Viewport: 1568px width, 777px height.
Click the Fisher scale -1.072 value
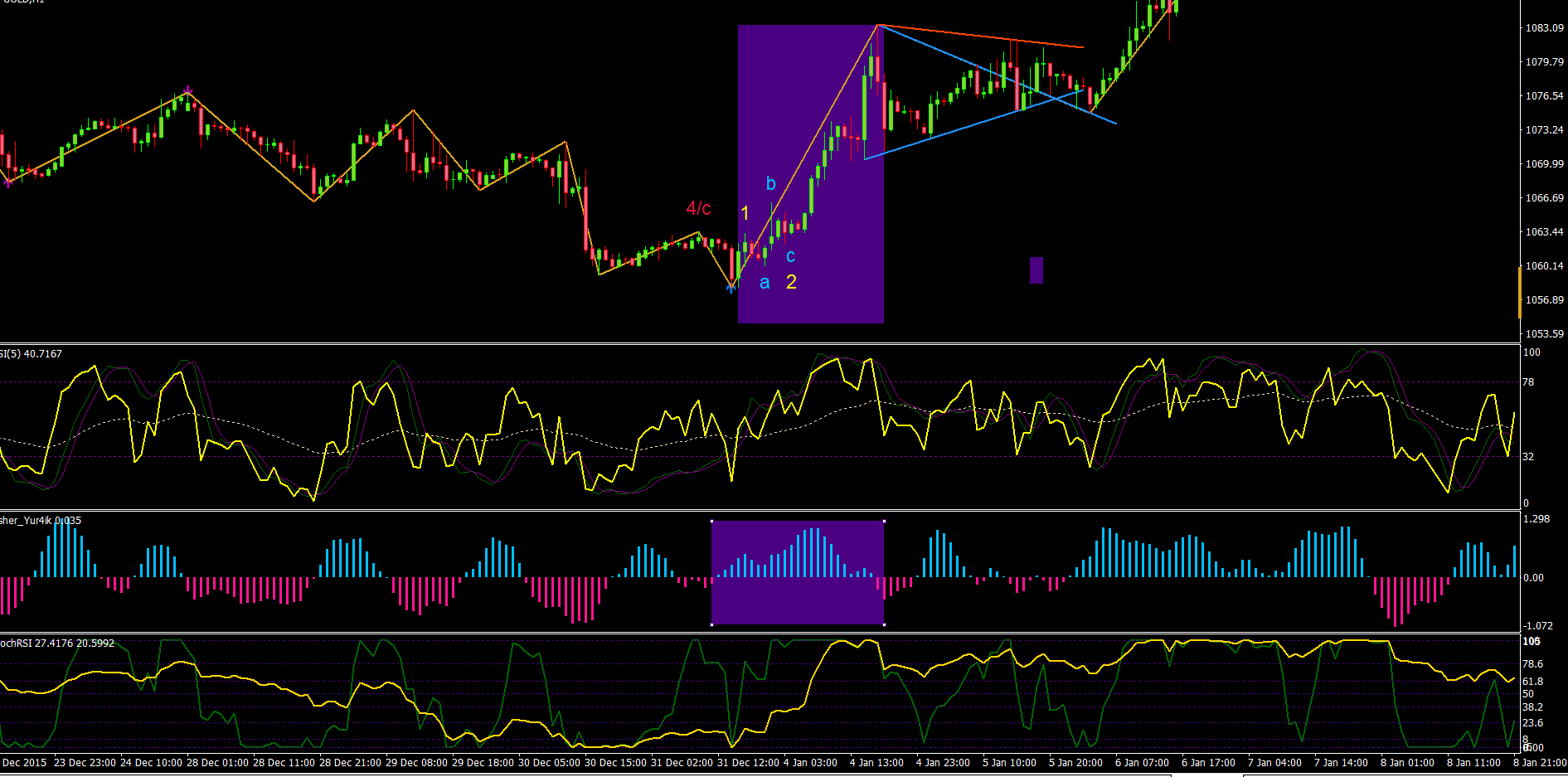(1538, 626)
